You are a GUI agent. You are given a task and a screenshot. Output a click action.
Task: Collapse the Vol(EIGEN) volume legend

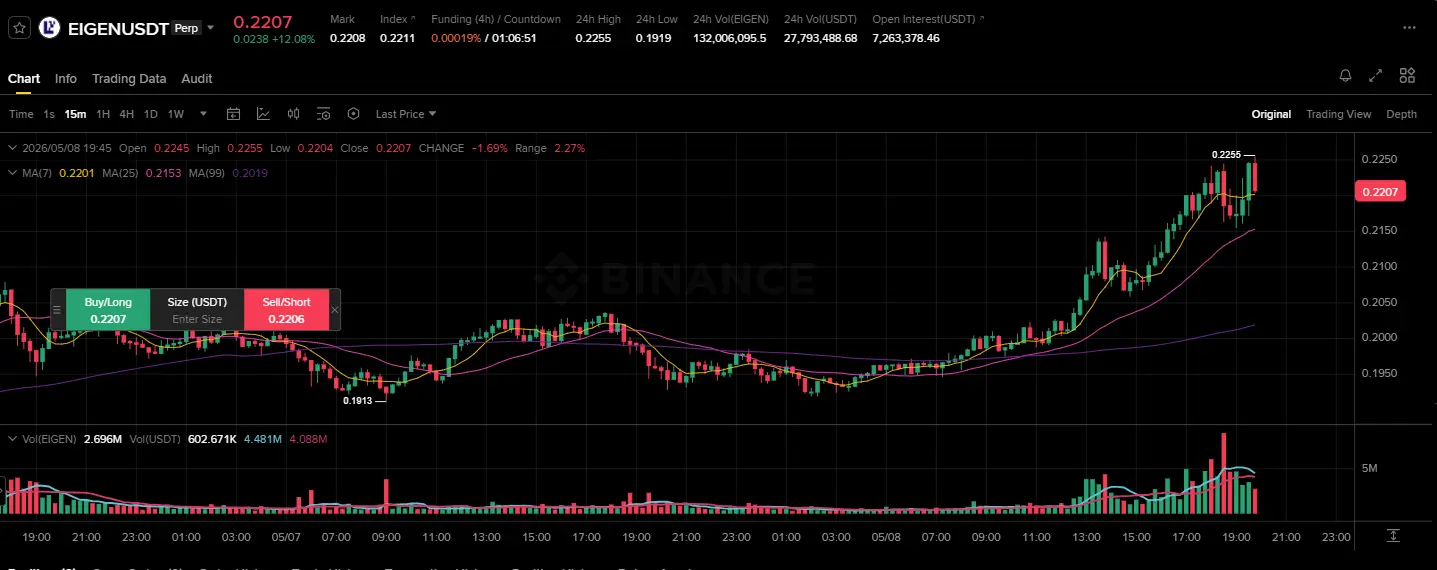[x=12, y=439]
